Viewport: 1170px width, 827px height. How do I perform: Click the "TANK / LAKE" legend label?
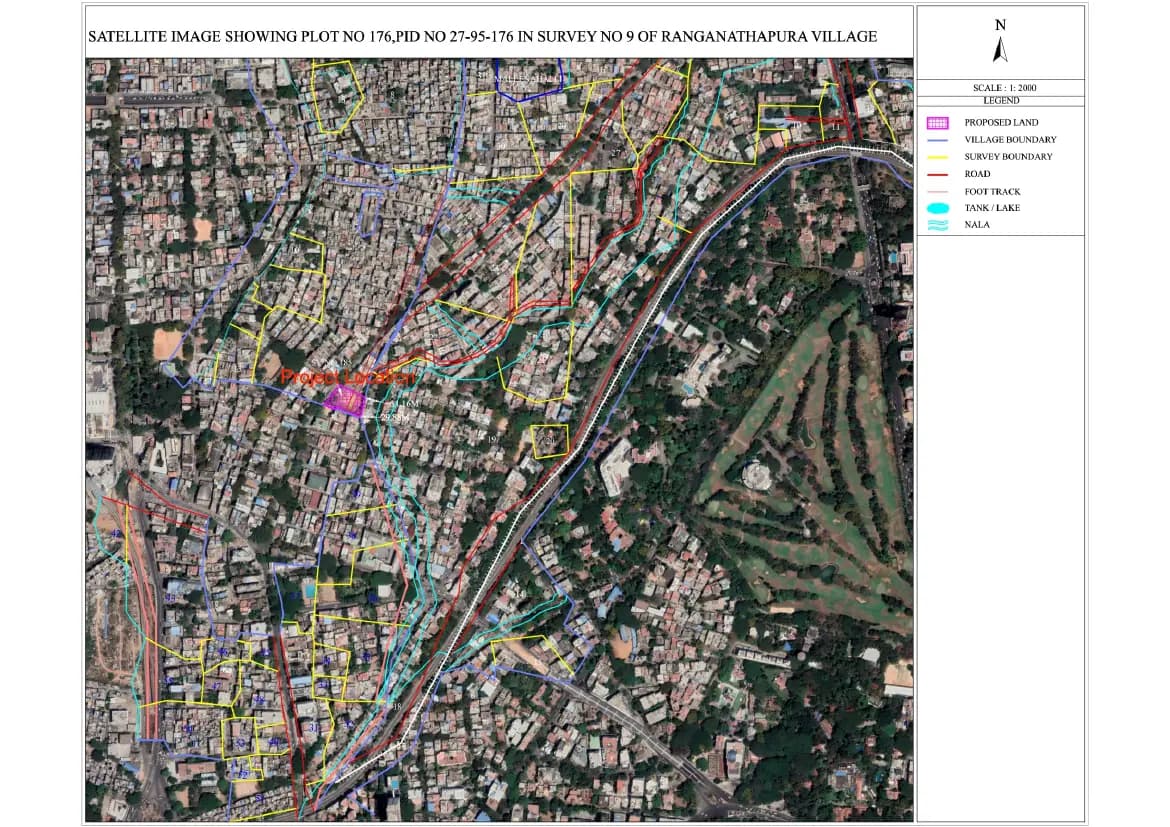click(992, 208)
